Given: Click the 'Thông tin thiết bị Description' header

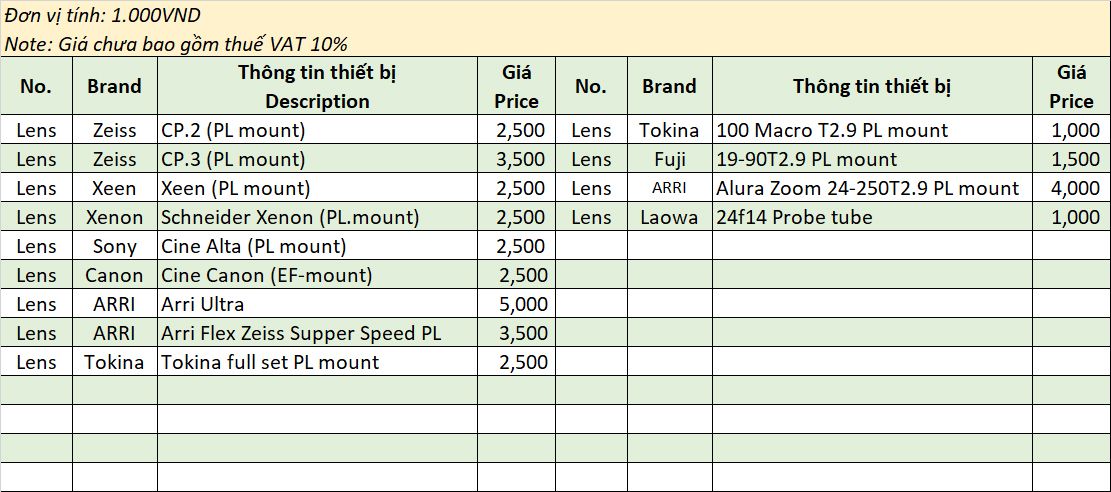Looking at the screenshot, I should click(x=317, y=86).
